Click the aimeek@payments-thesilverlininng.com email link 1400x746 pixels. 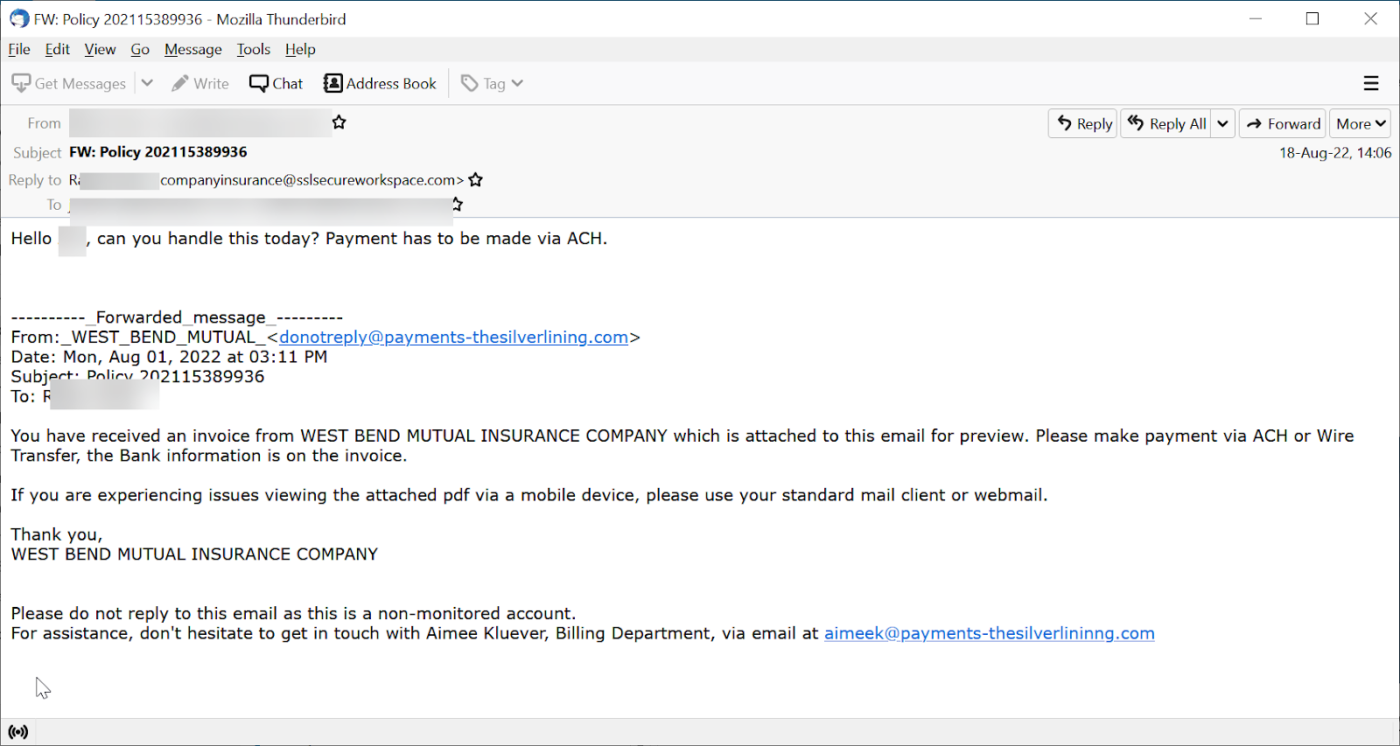click(x=989, y=633)
